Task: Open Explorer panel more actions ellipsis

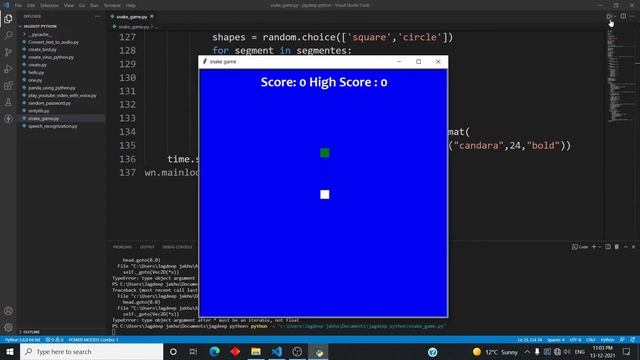Action: click(97, 16)
